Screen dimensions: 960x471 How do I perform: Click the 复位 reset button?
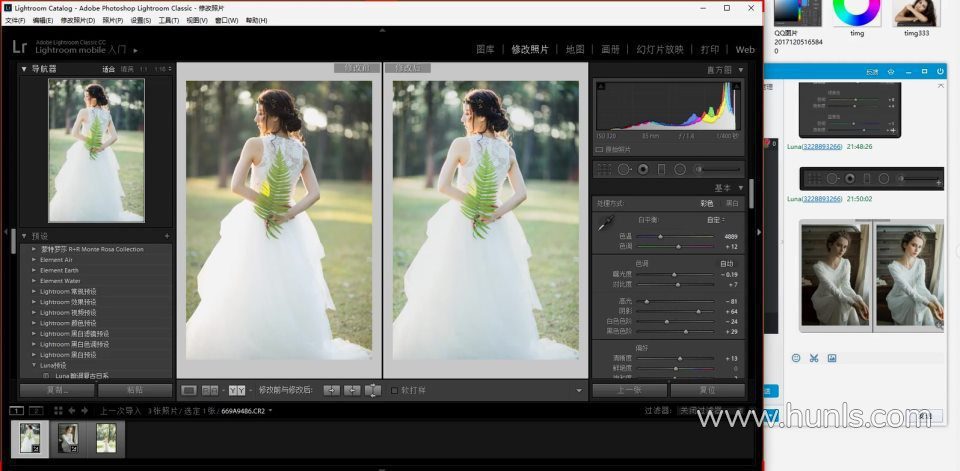(707, 390)
